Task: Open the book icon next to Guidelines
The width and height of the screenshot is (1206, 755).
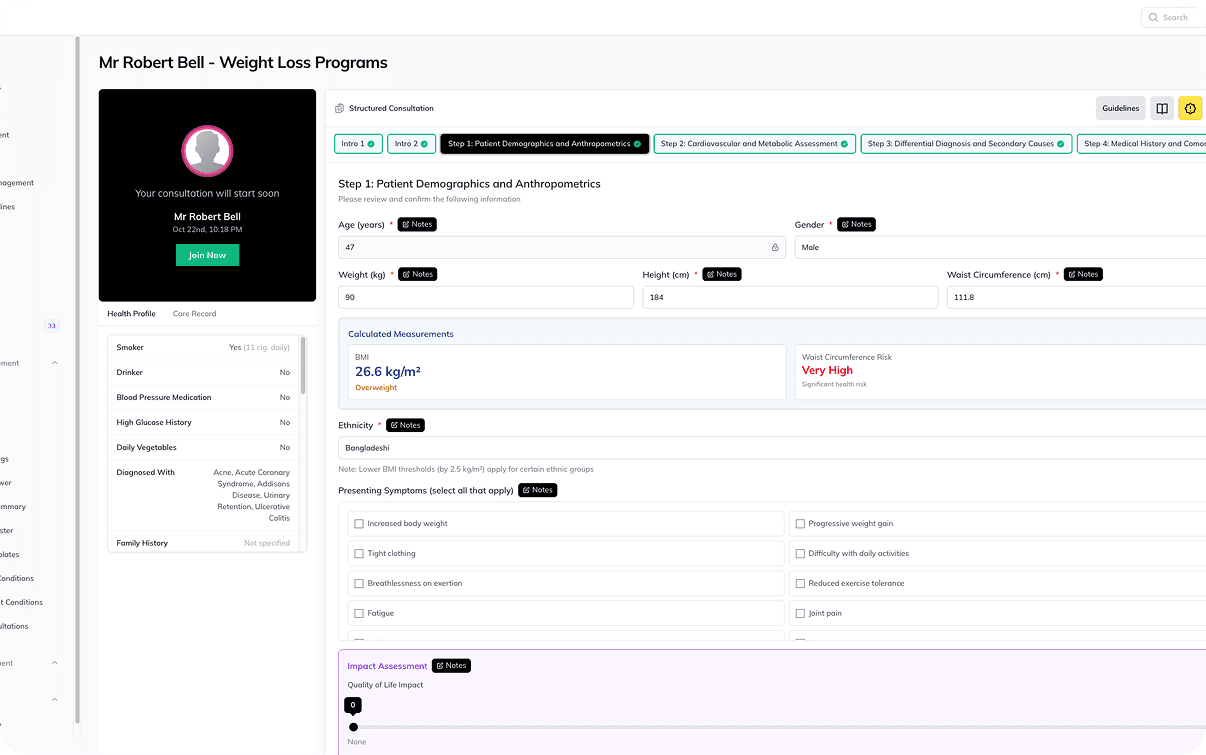Action: click(x=1161, y=108)
